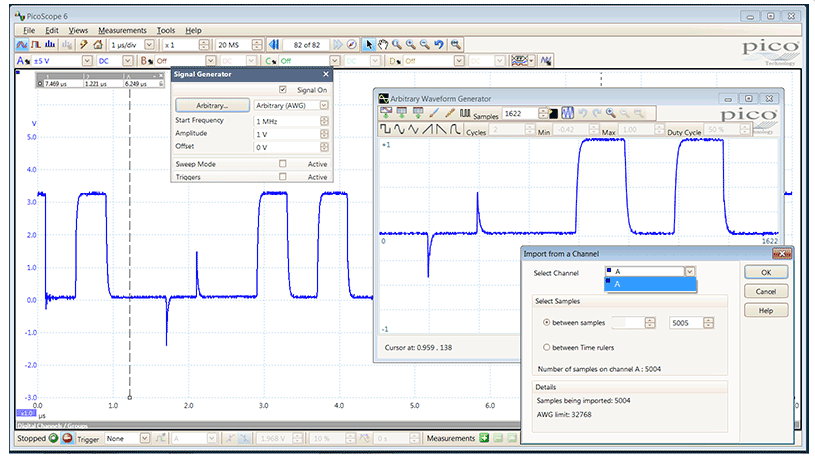Enable Sweep Mode Active checkbox
Viewport: 815px width, 459px height.
tap(283, 163)
